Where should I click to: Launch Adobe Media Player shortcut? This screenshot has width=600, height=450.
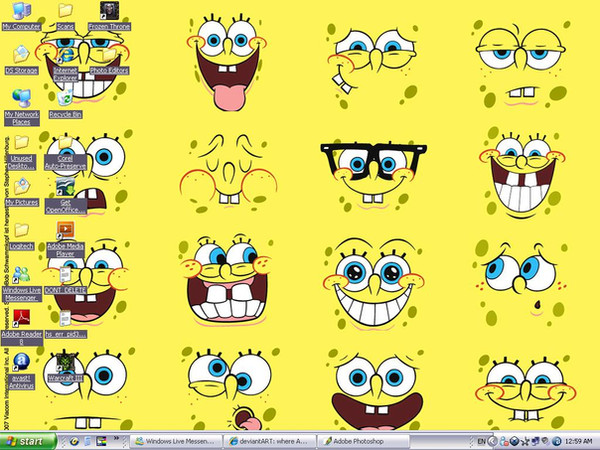coord(65,231)
